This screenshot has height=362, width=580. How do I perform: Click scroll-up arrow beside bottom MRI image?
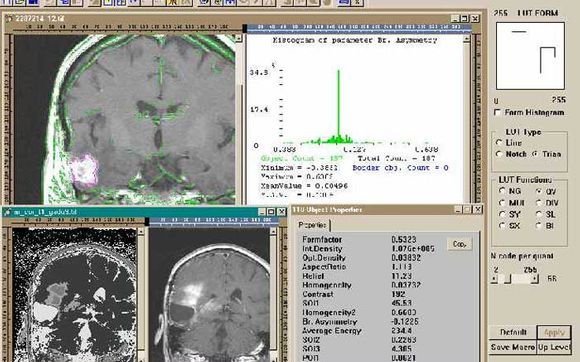274,232
